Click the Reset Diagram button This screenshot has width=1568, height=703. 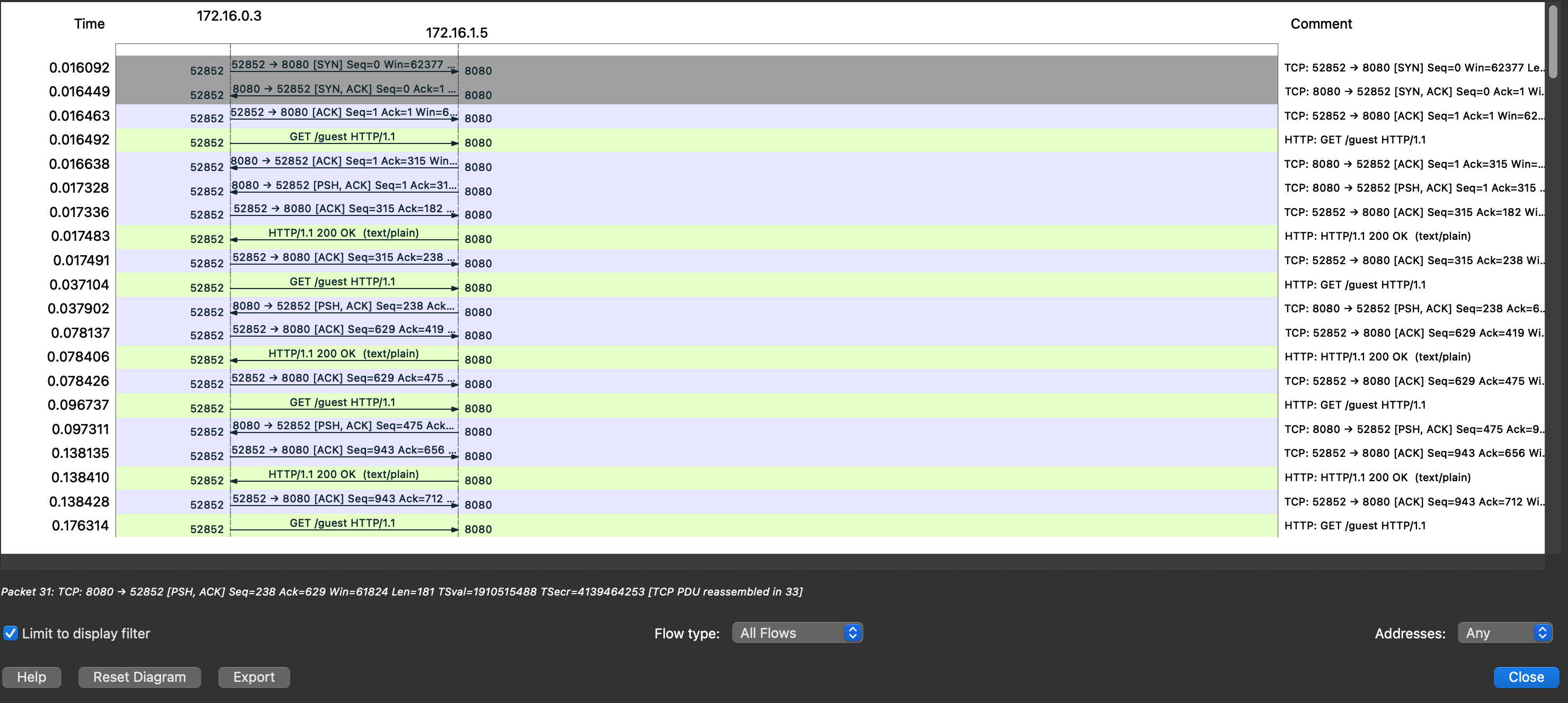(x=139, y=677)
